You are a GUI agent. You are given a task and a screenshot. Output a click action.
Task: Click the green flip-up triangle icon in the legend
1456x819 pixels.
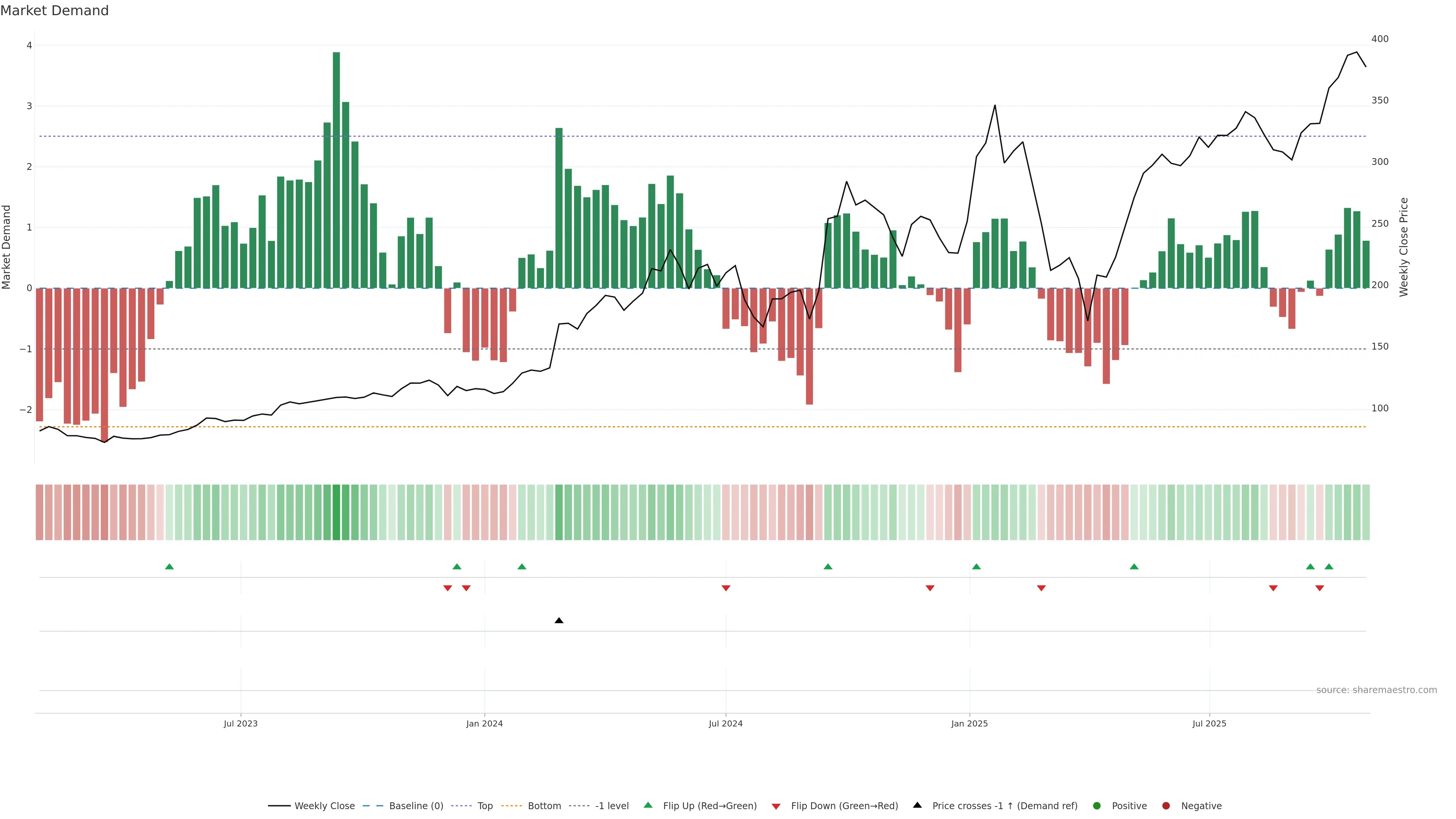coord(648,805)
